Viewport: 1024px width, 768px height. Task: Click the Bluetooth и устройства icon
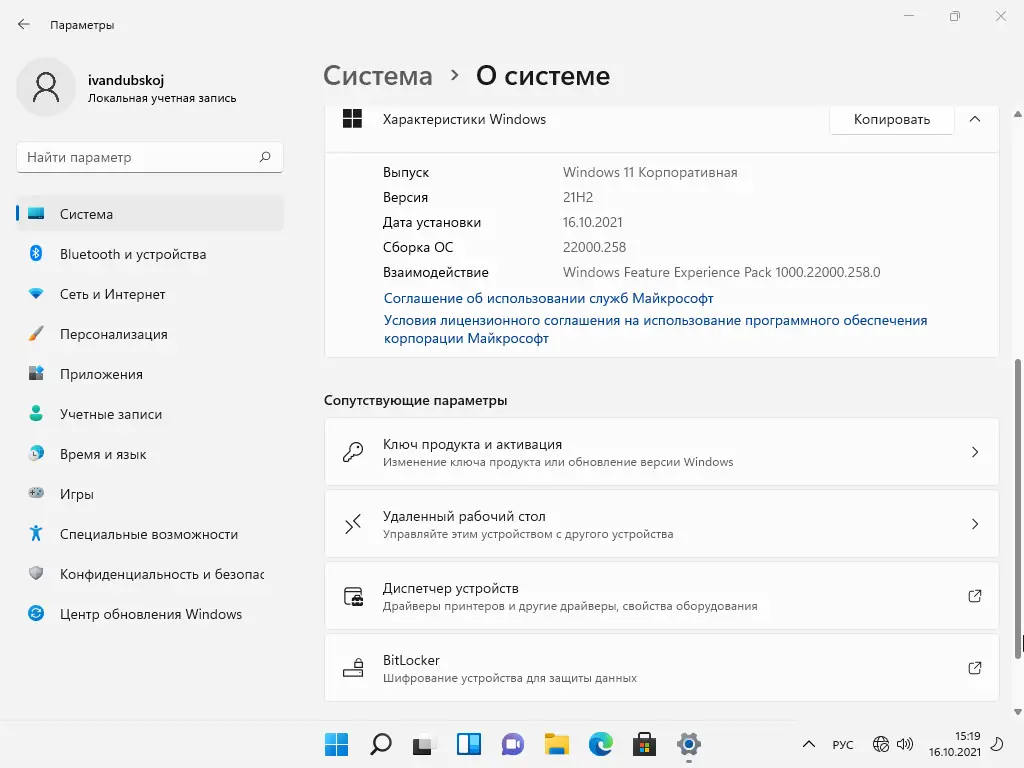[x=36, y=254]
